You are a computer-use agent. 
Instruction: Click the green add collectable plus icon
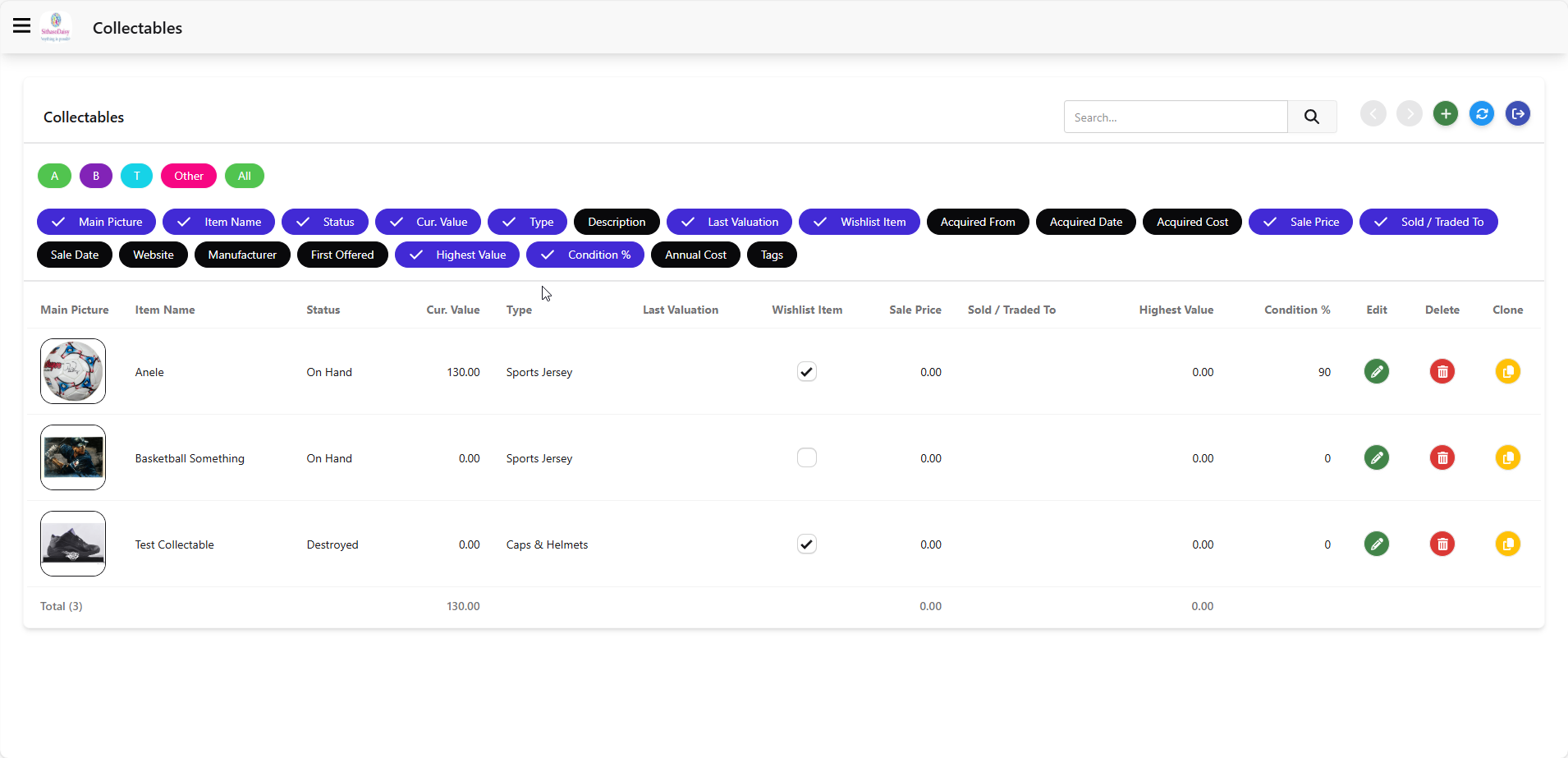(1446, 113)
